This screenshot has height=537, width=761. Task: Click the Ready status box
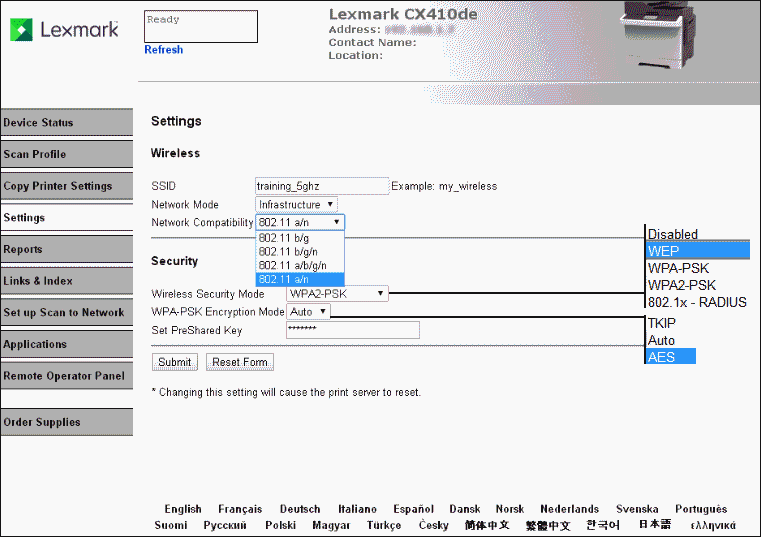pos(201,27)
